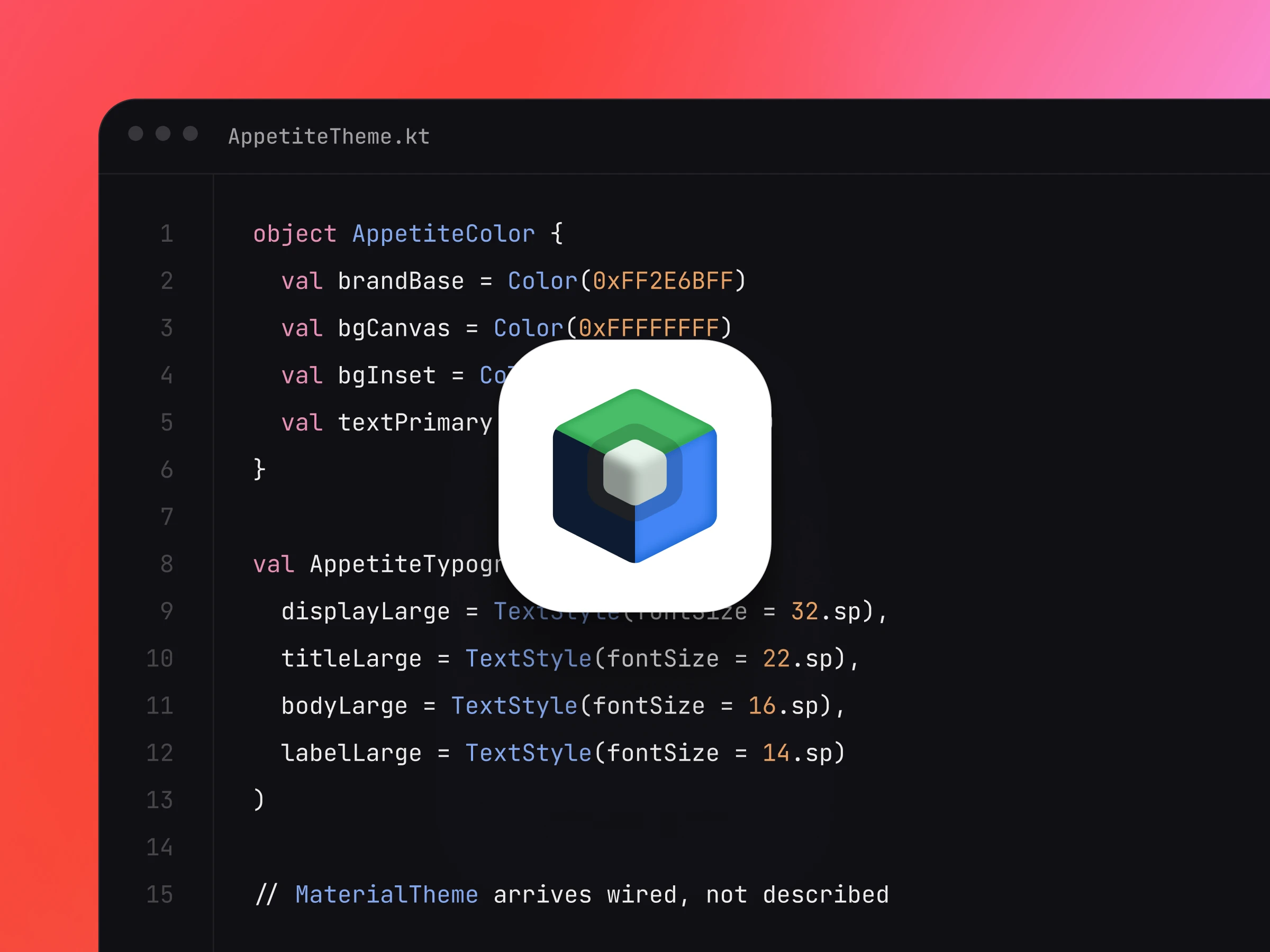Click the labelLarge property name
The width and height of the screenshot is (1270, 952).
pyautogui.click(x=351, y=753)
